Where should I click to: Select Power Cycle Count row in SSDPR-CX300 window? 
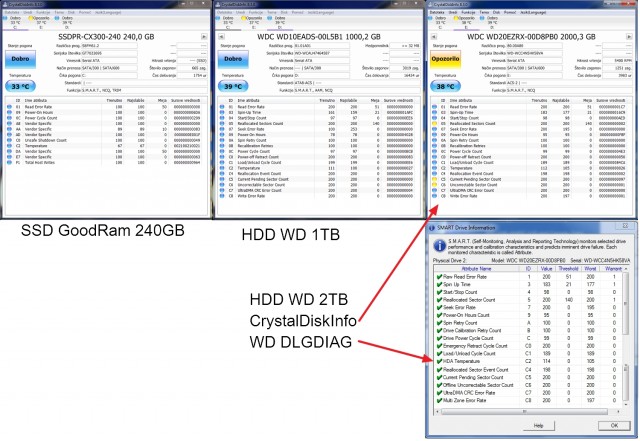point(106,118)
